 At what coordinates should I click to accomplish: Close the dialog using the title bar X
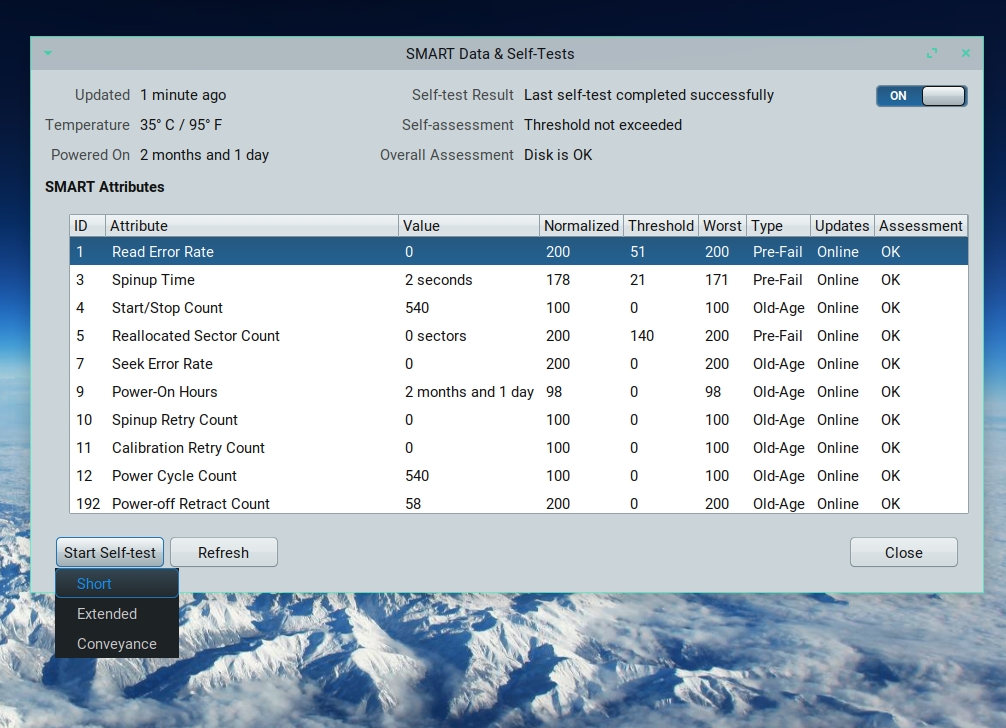tap(966, 54)
